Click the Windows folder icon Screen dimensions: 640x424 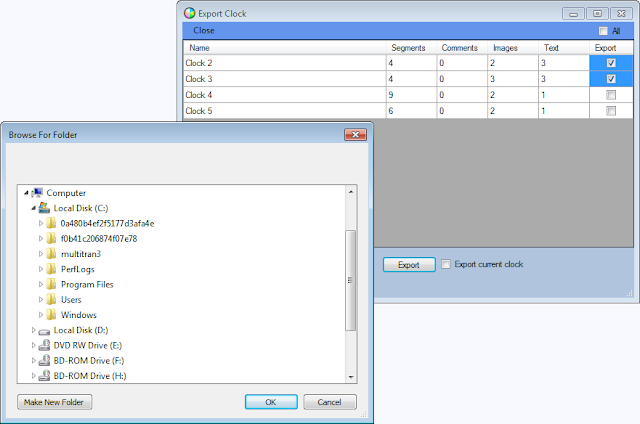[51, 315]
